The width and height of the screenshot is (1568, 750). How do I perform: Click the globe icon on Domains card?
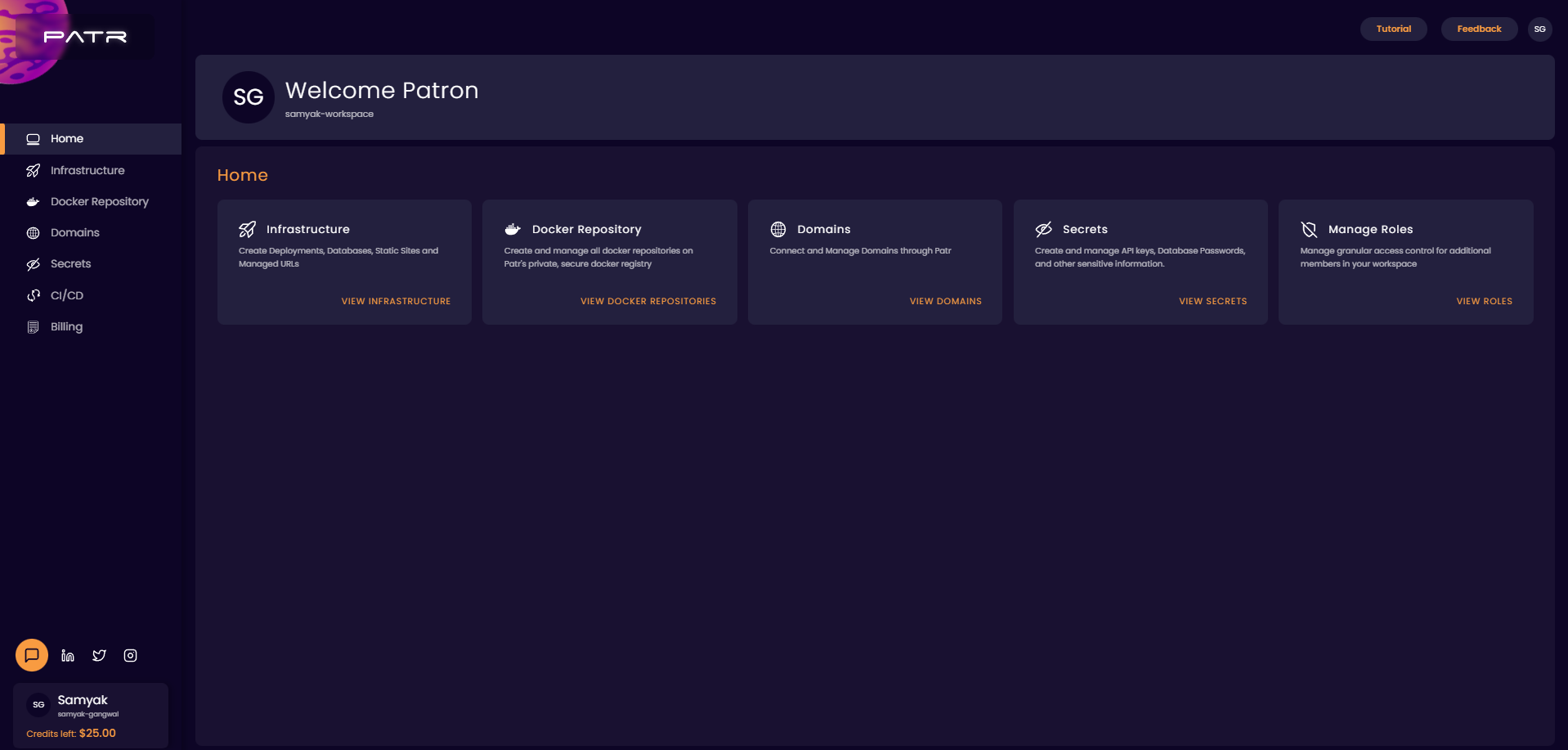click(778, 229)
